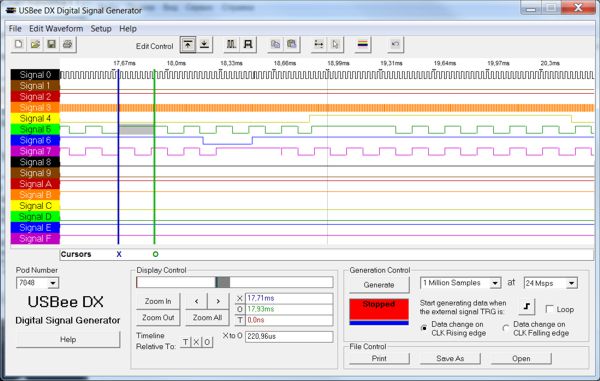Click the File Control Print button
The image size is (600, 381).
coord(379,359)
